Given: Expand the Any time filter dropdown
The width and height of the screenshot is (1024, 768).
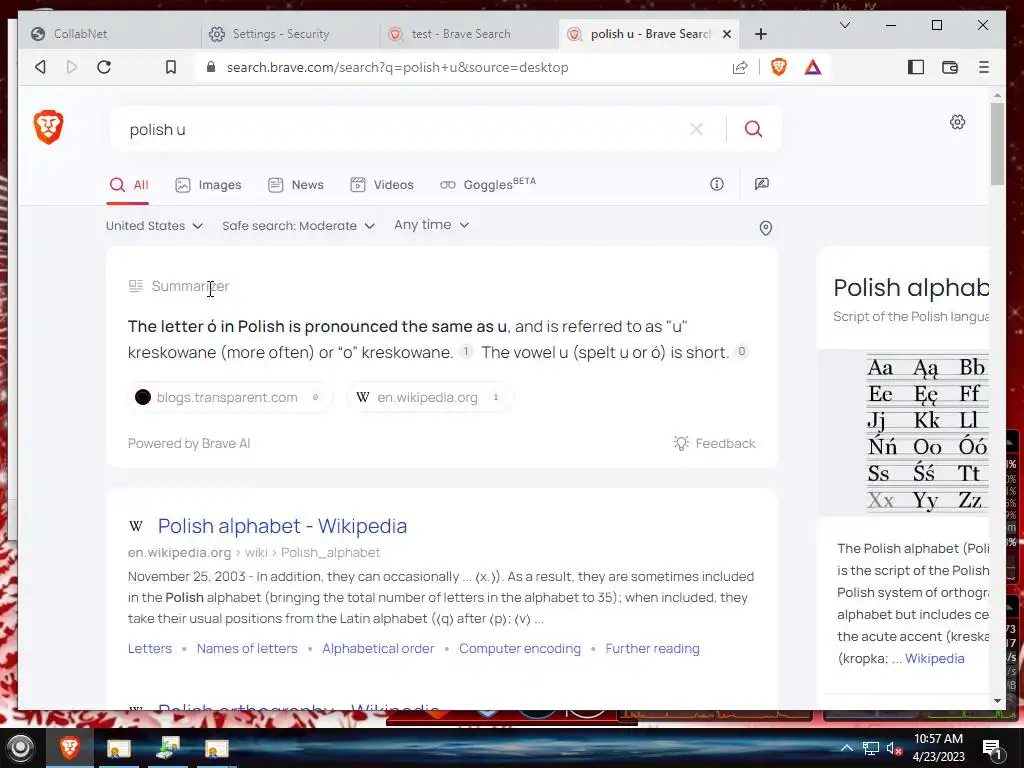Looking at the screenshot, I should (432, 225).
